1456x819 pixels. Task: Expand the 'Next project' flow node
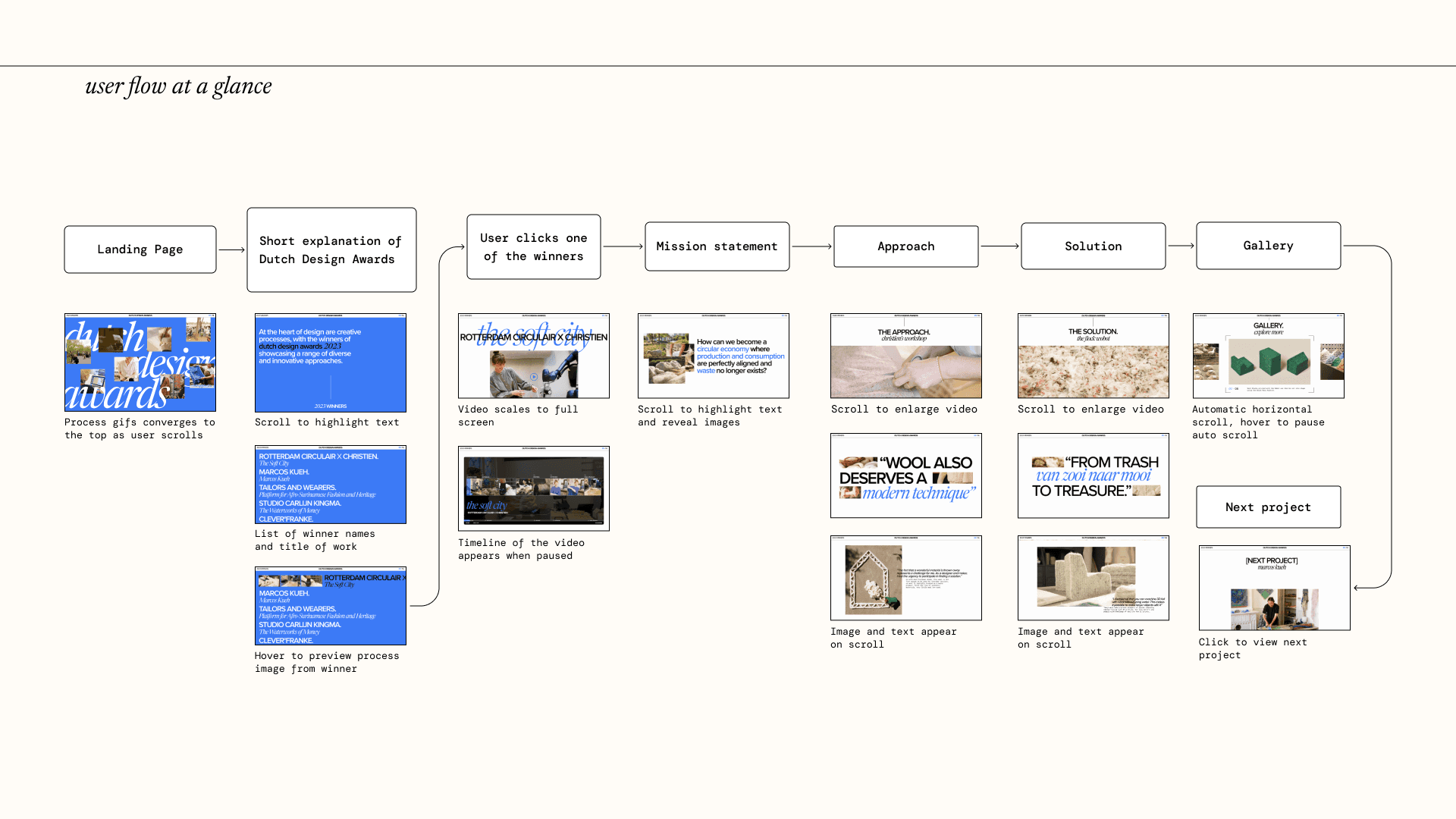(1268, 507)
